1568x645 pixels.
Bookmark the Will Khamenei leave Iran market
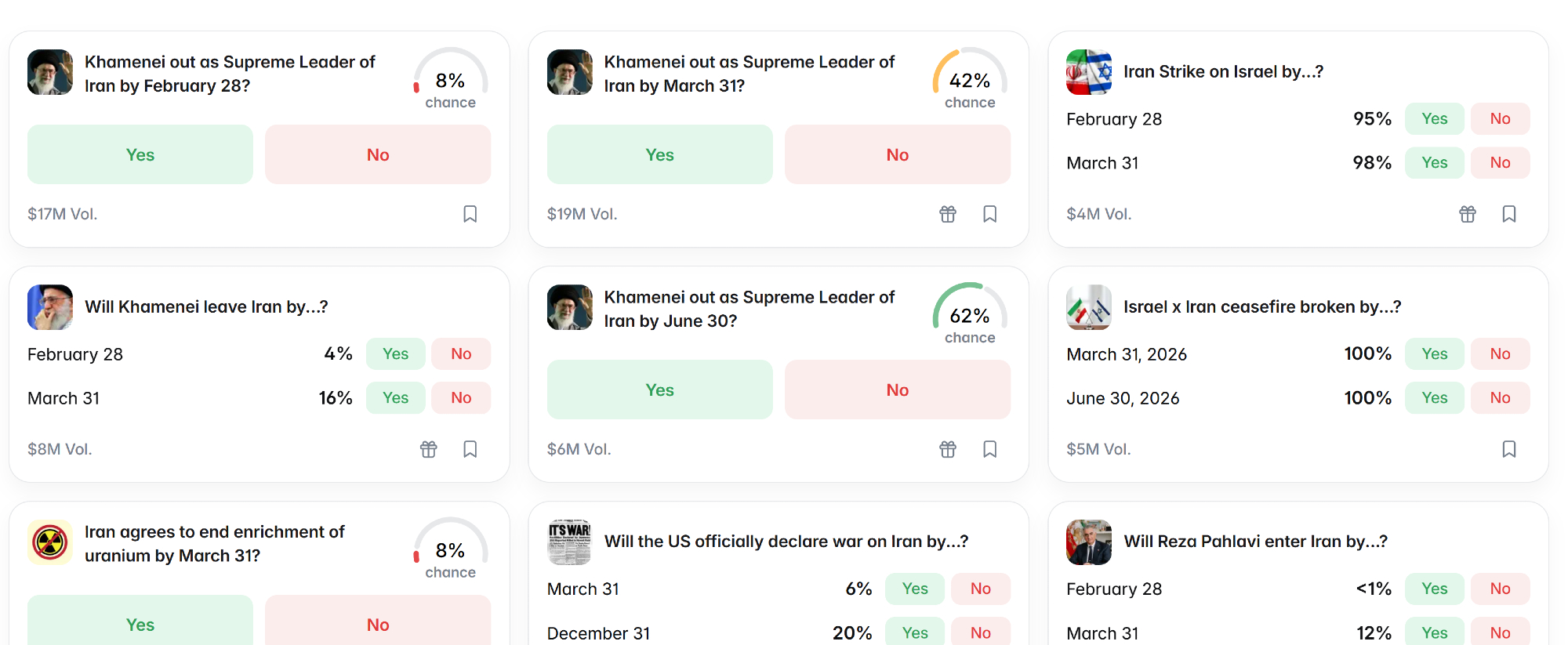pos(470,449)
